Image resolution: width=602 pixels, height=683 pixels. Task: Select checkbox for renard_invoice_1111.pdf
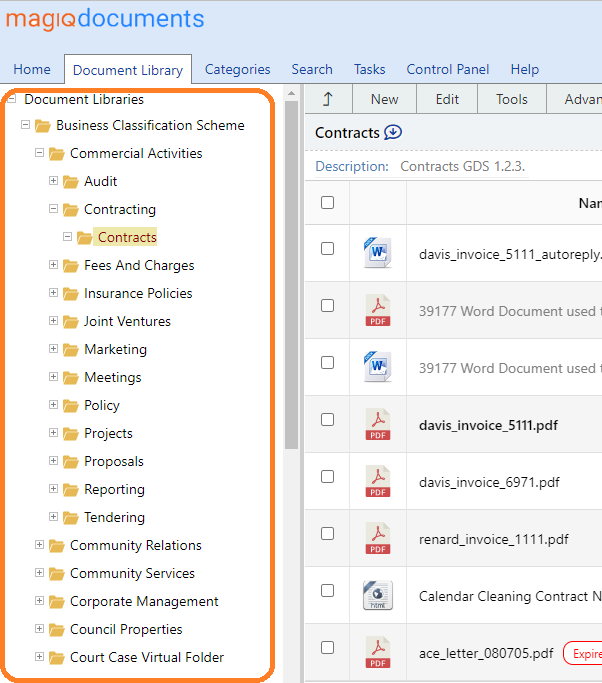[x=327, y=534]
